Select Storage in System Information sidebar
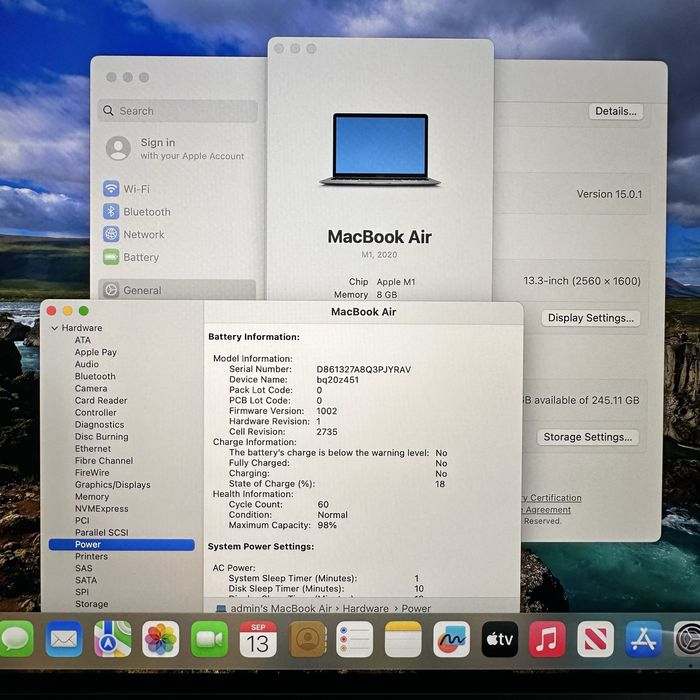 pyautogui.click(x=92, y=604)
